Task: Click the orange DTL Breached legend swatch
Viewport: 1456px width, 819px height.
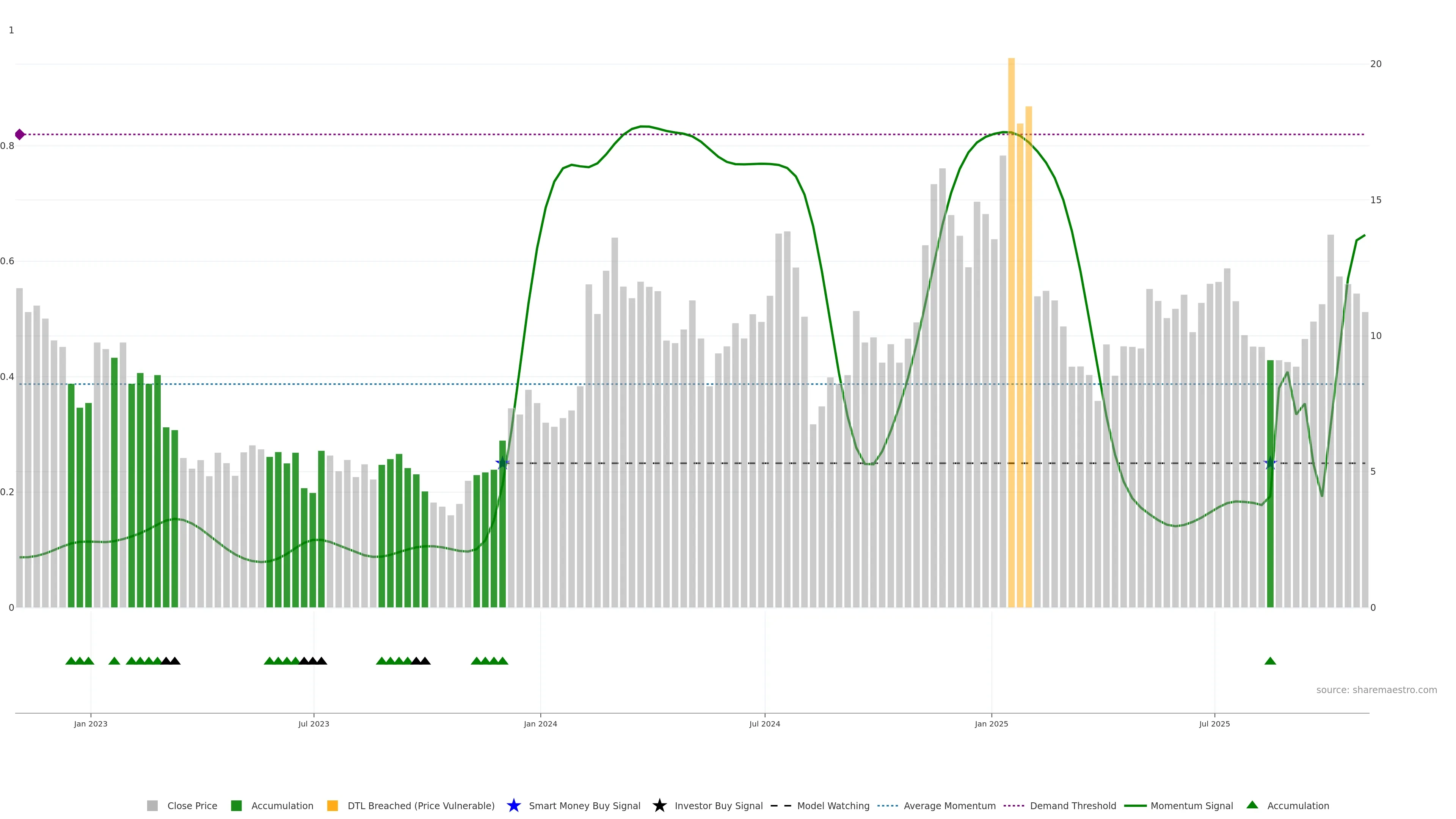Action: 333,806
